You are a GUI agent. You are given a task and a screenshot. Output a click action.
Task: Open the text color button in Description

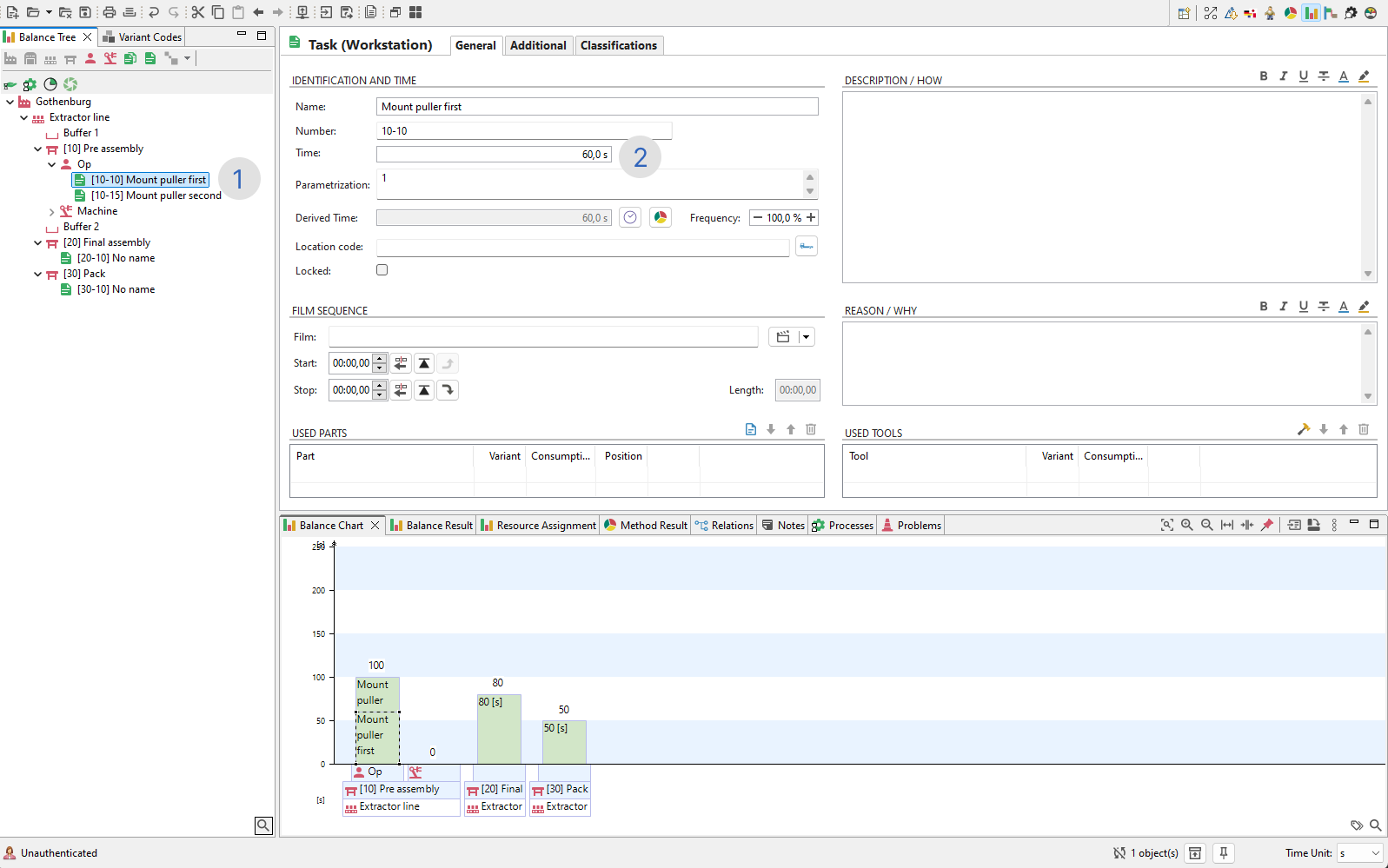(1343, 76)
